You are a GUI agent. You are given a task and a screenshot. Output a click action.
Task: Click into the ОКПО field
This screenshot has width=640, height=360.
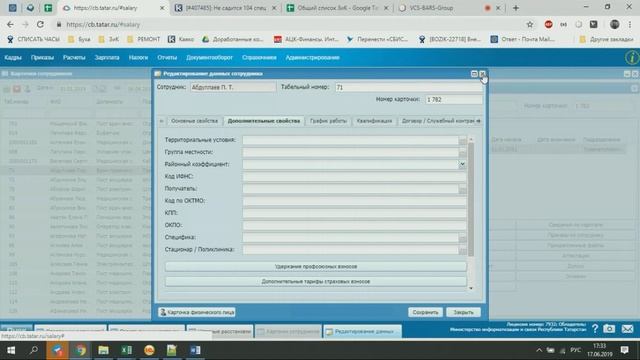354,225
